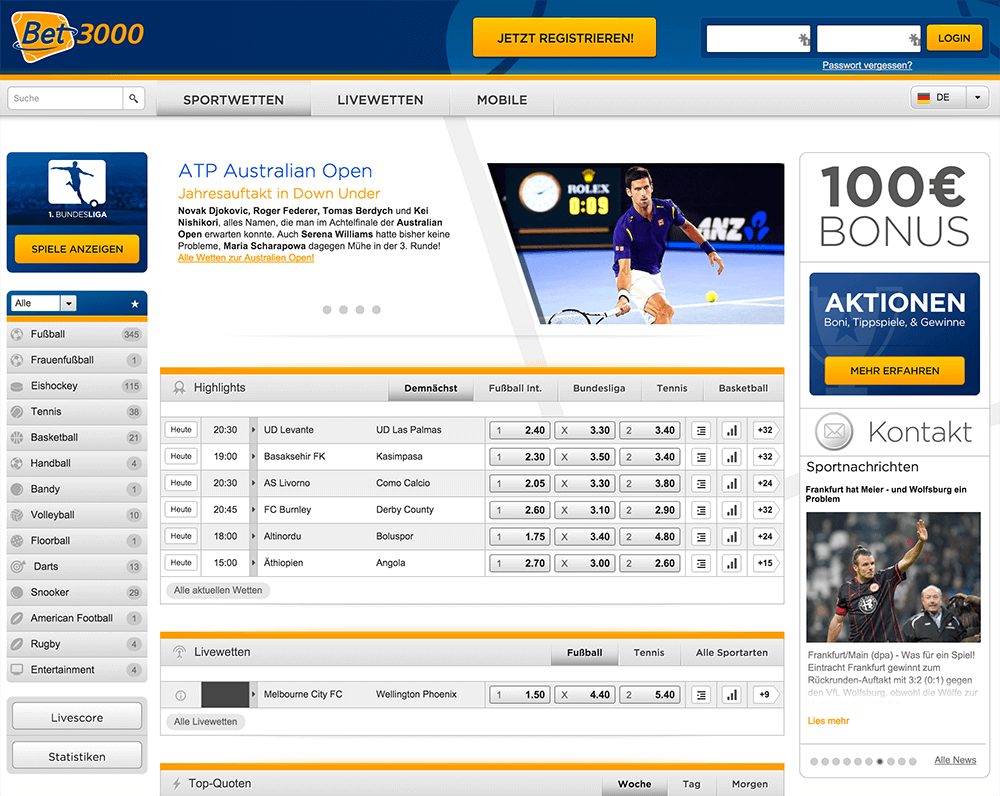Expand +24 more bets for AS Livorno
The width and height of the screenshot is (1000, 796).
point(765,483)
